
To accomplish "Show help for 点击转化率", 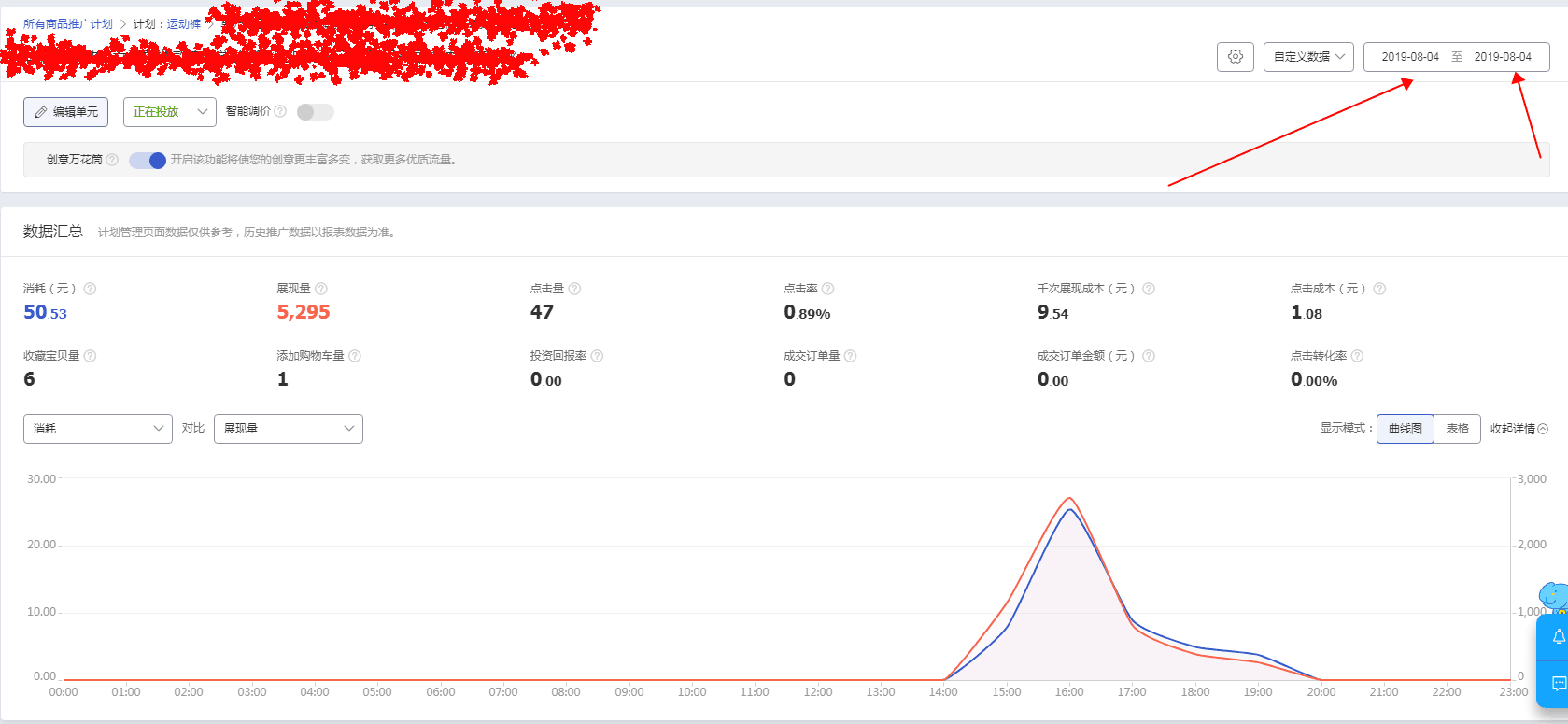I will click(x=1357, y=356).
